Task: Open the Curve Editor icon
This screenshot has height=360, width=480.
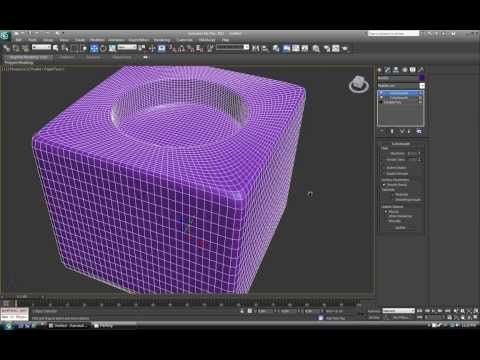Action: click(295, 48)
